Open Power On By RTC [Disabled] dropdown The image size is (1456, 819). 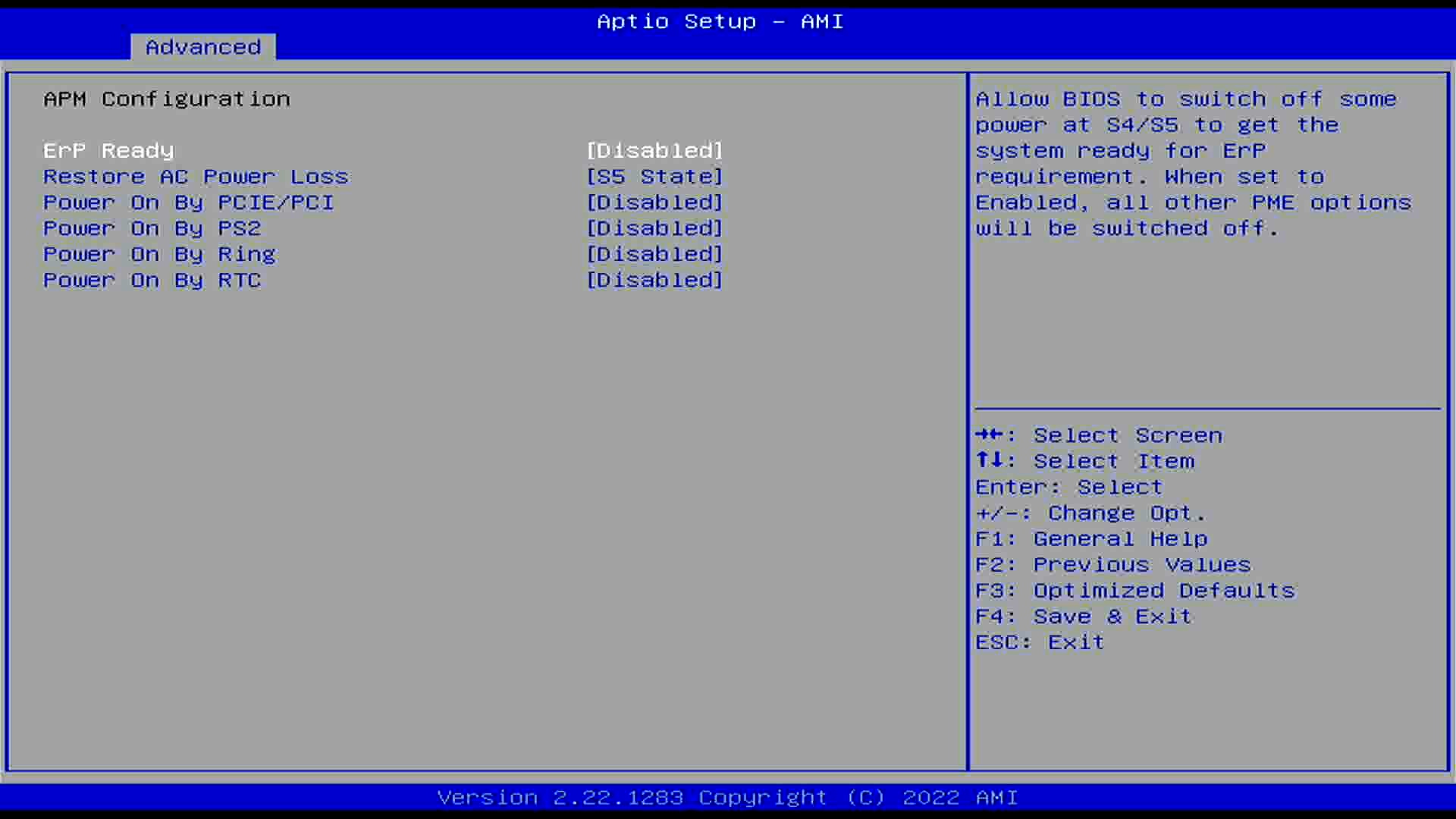coord(654,280)
